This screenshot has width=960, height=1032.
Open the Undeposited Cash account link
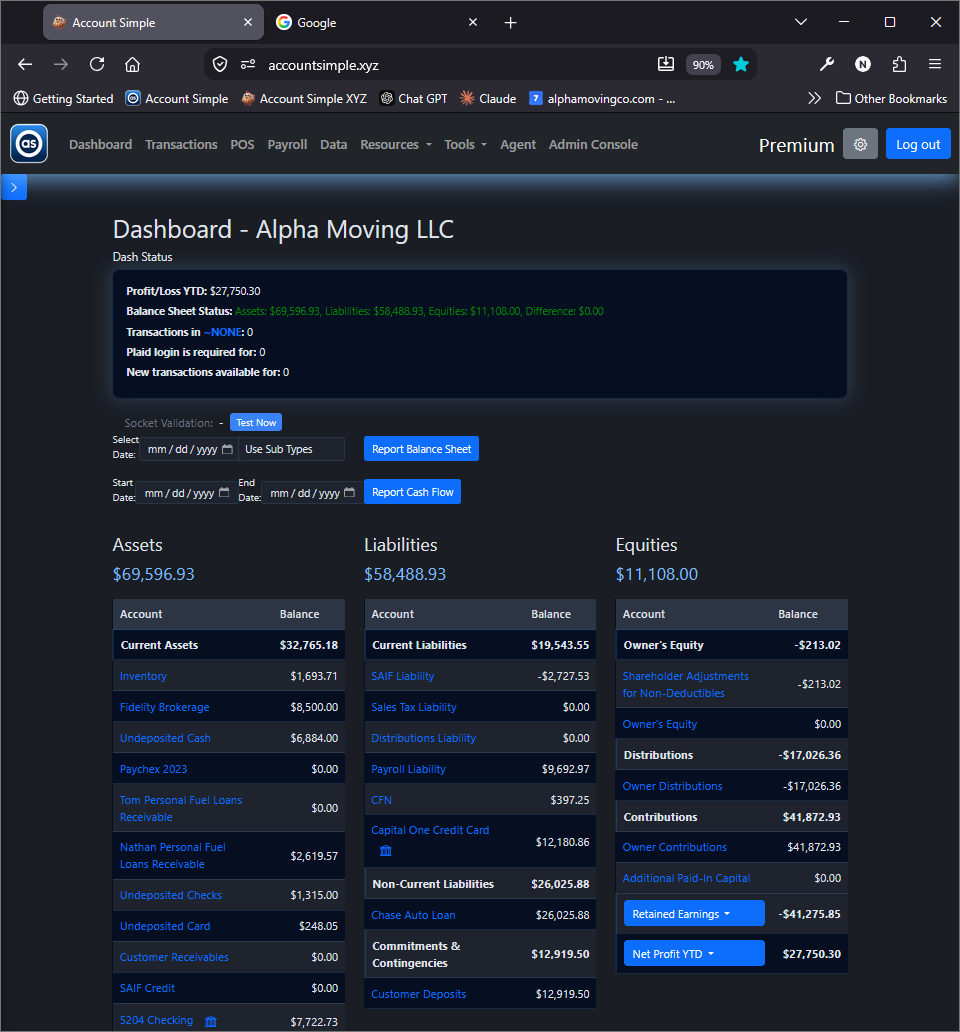165,738
